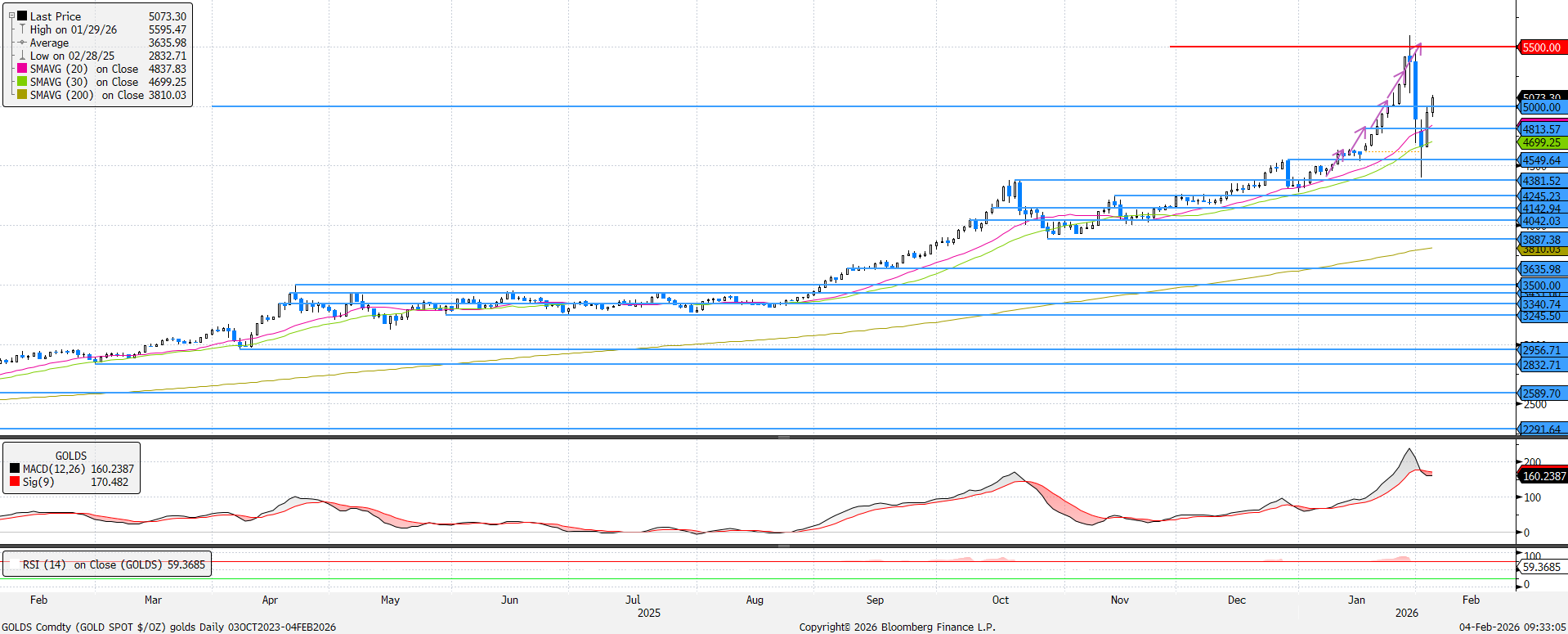Image resolution: width=1568 pixels, height=634 pixels.
Task: Select the green 4699.25 axis price tag
Action: (x=1541, y=142)
